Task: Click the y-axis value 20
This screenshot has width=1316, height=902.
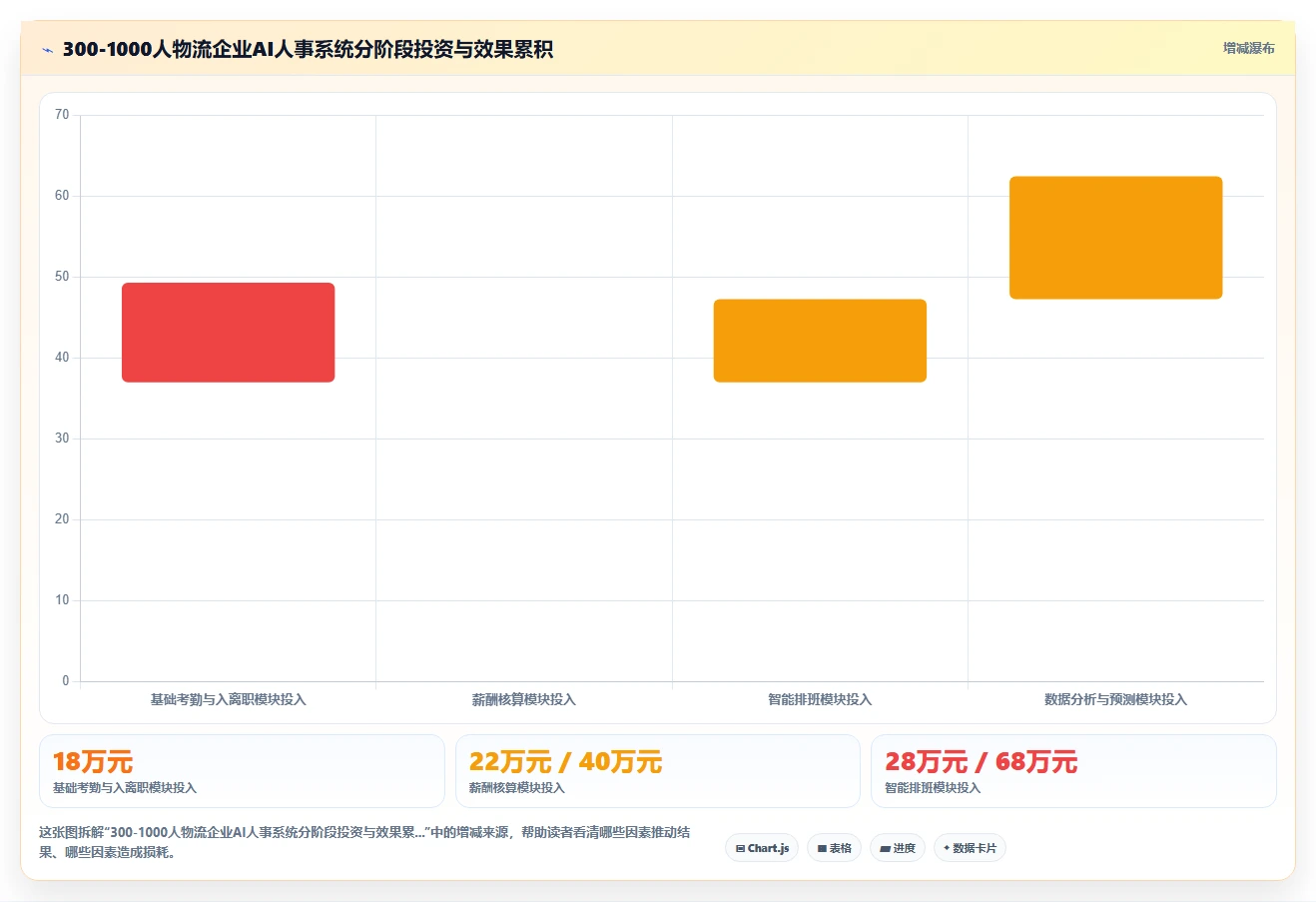Action: click(62, 519)
